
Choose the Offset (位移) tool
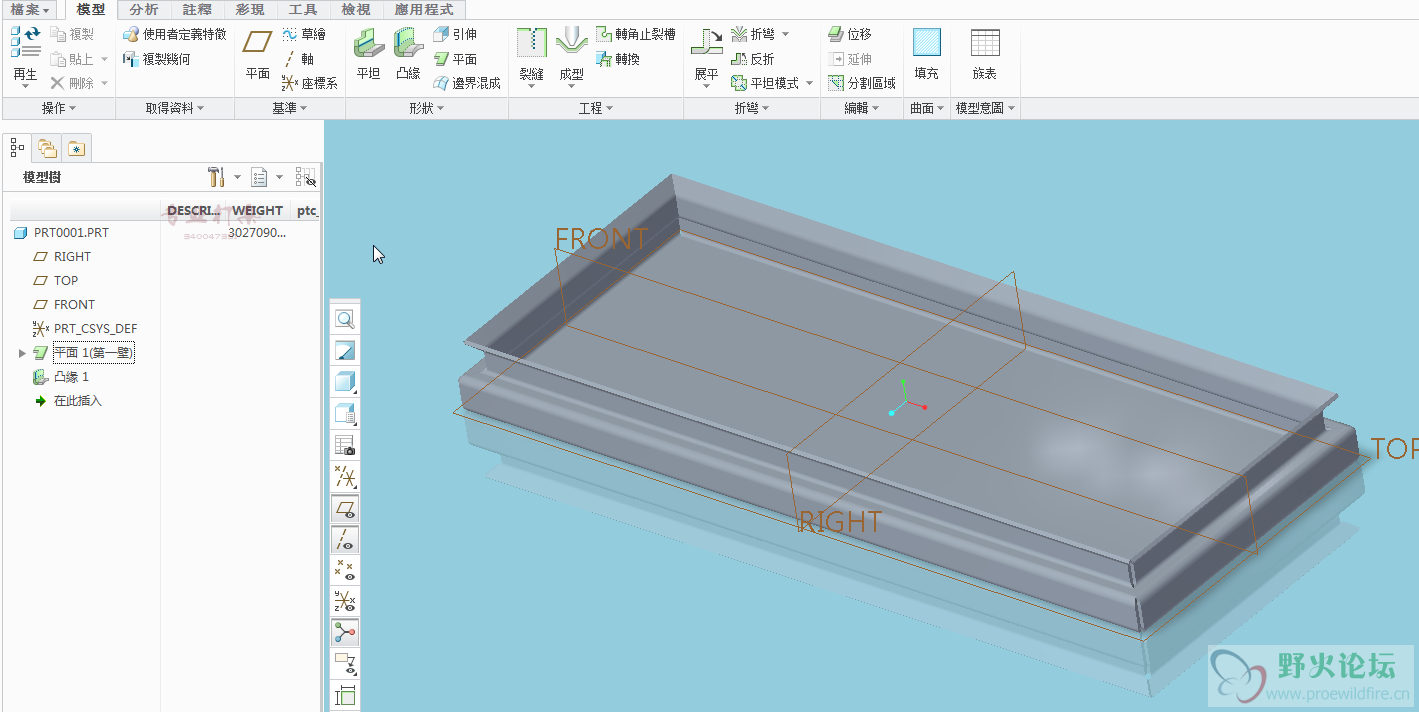tap(850, 34)
